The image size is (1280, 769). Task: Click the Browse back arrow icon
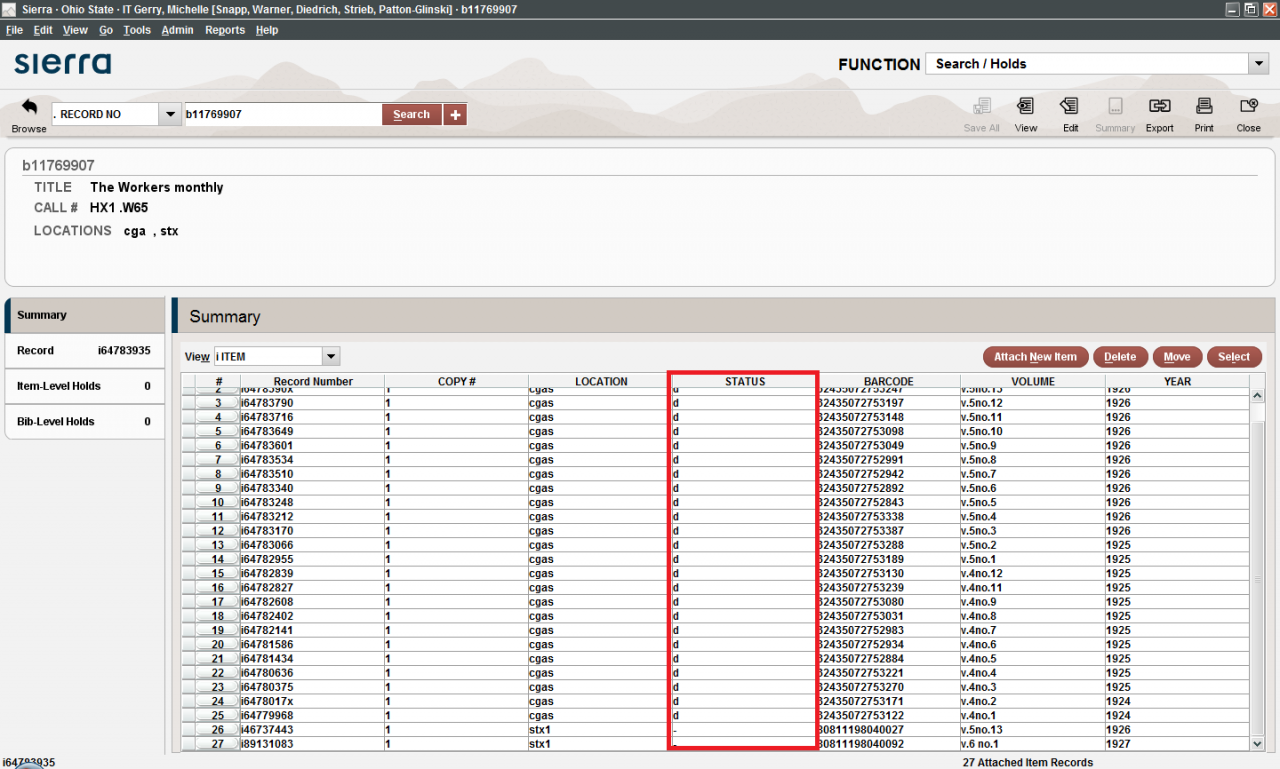click(x=29, y=107)
